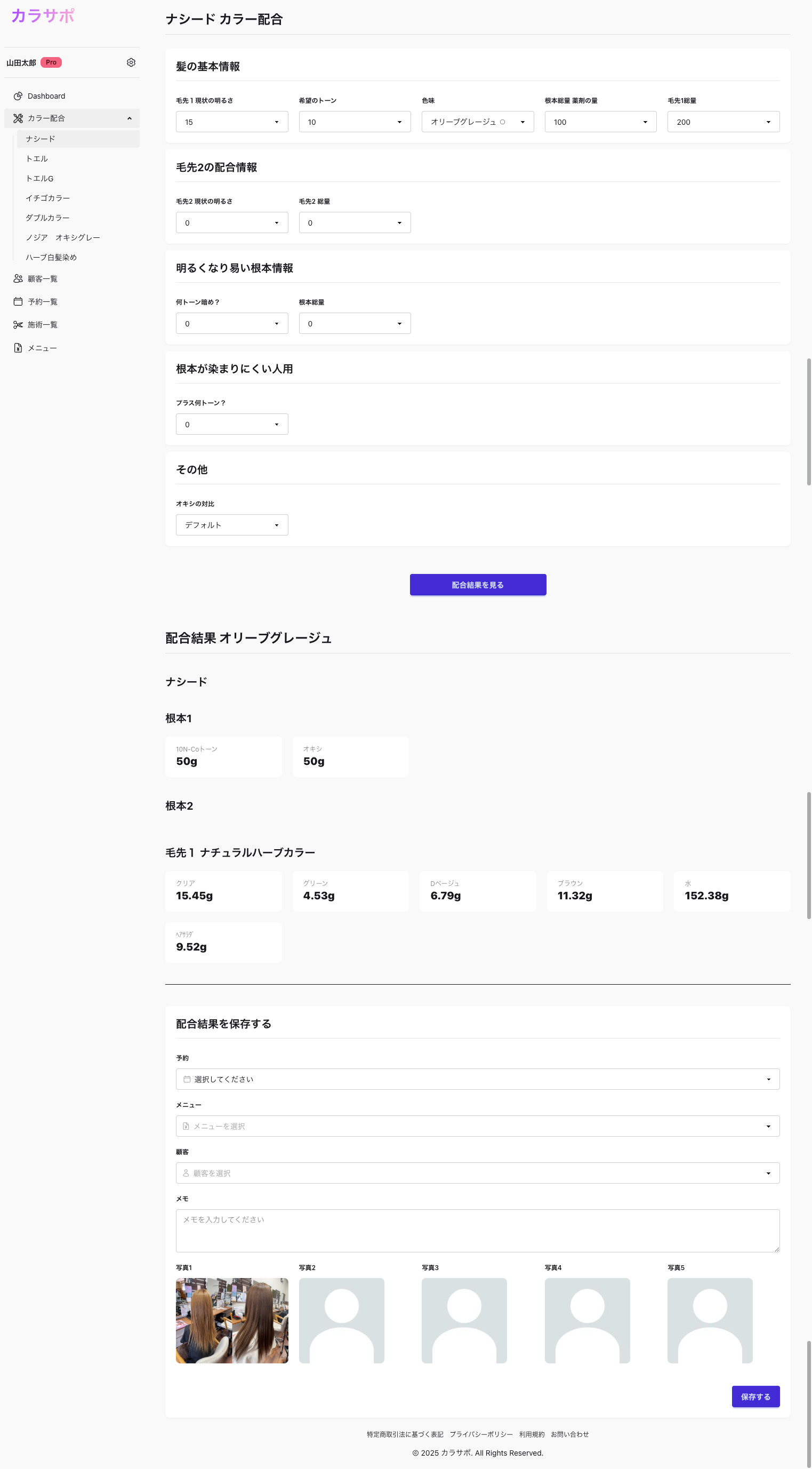
Task: Click the カラサポ logo
Action: click(43, 15)
